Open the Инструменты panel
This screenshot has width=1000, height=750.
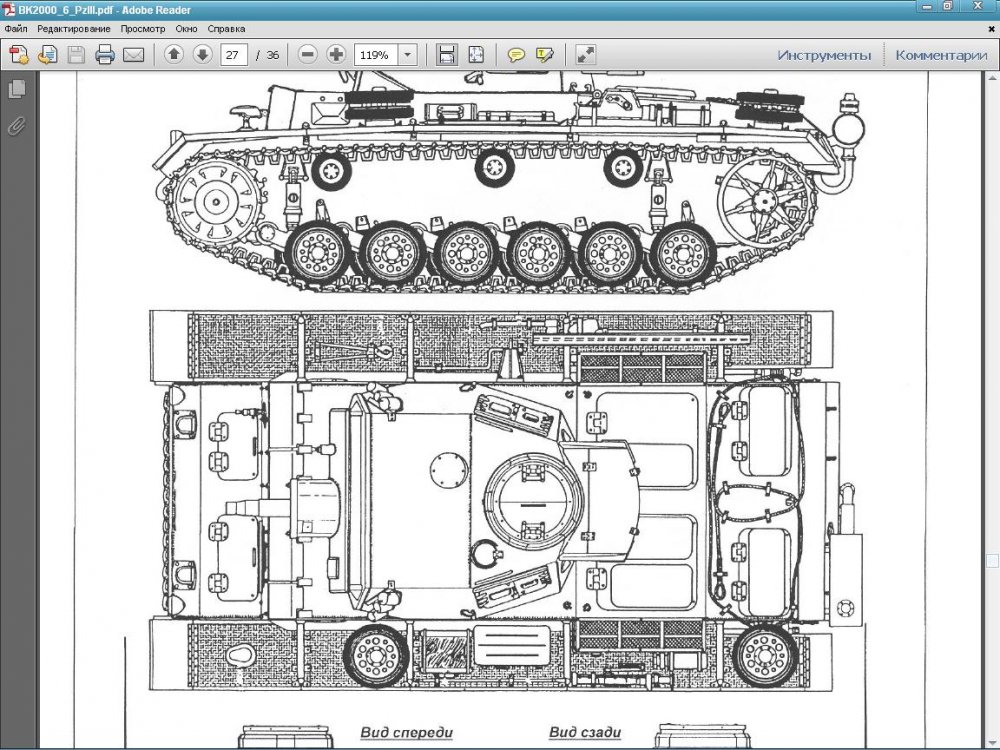pyautogui.click(x=824, y=55)
